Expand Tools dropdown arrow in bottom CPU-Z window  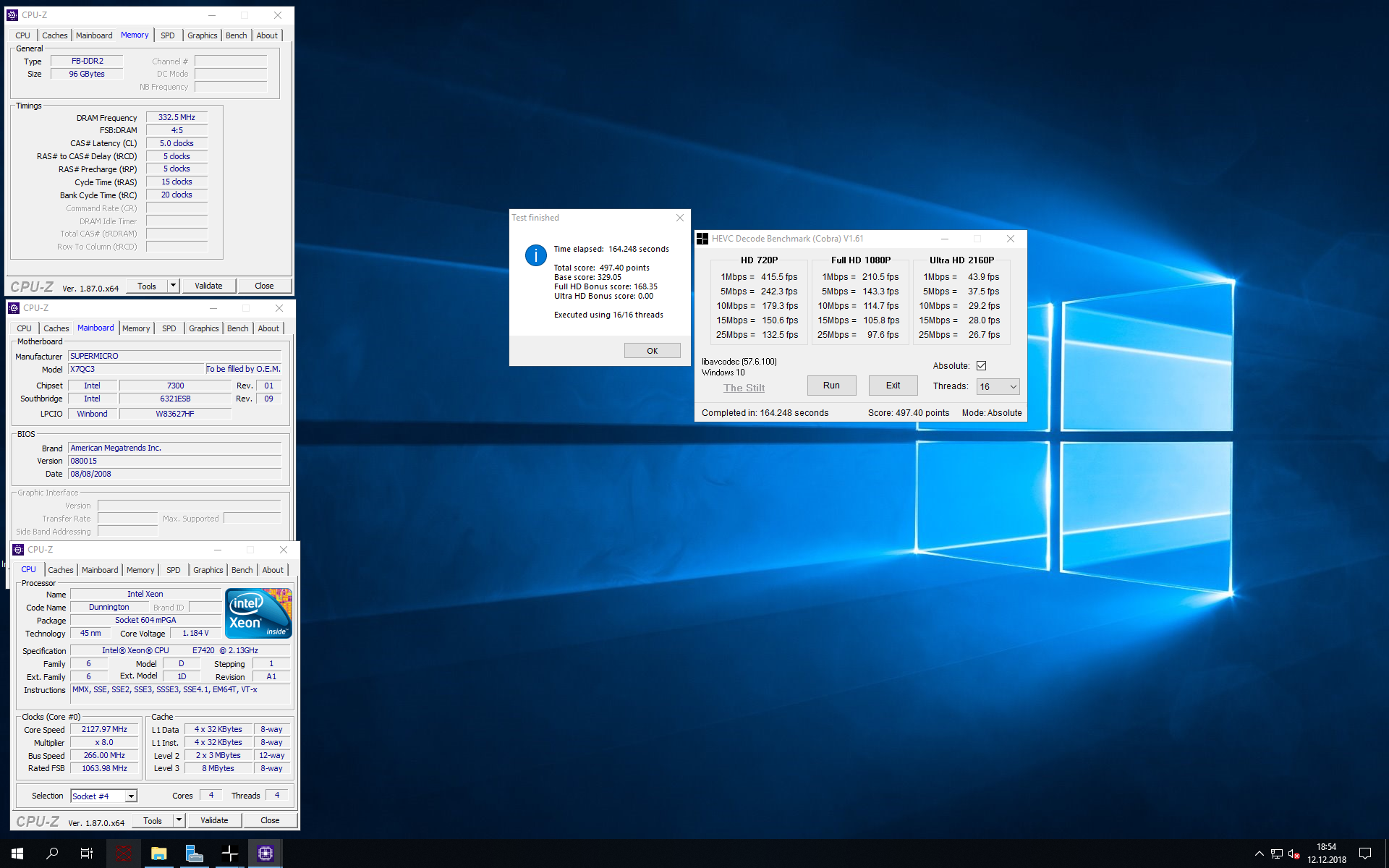pyautogui.click(x=179, y=820)
